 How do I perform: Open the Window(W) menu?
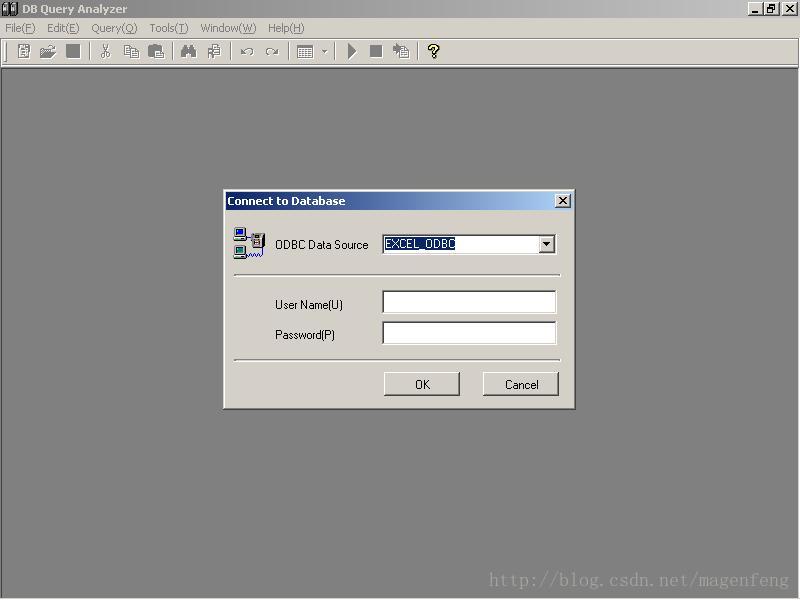[228, 28]
